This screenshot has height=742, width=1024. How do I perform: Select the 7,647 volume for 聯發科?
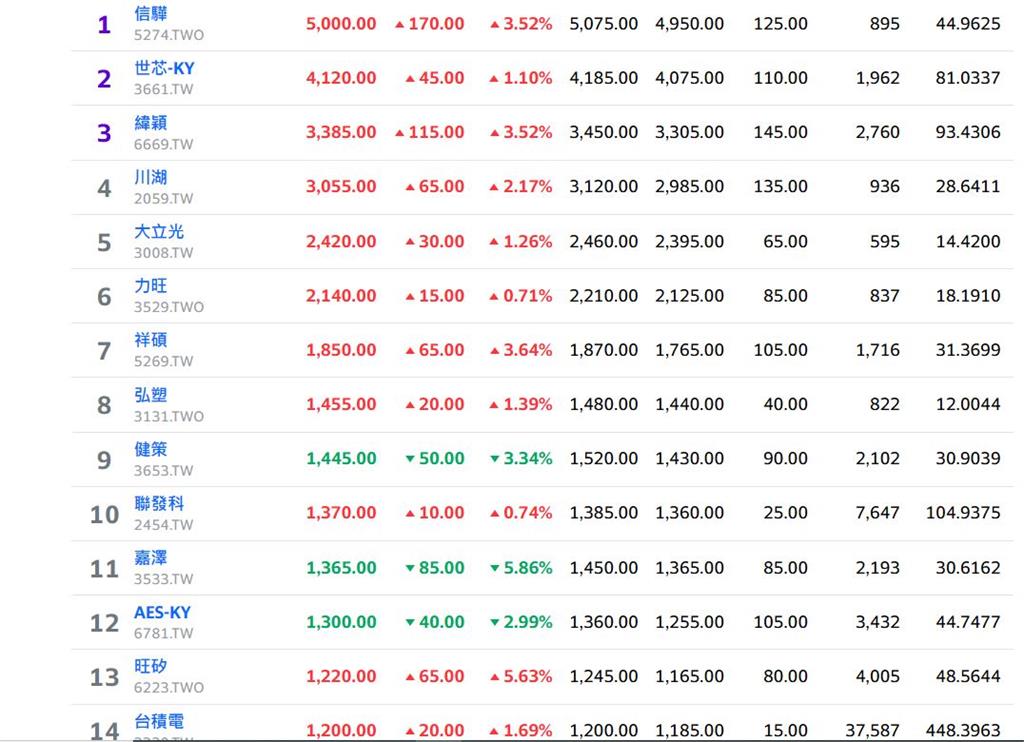878,512
